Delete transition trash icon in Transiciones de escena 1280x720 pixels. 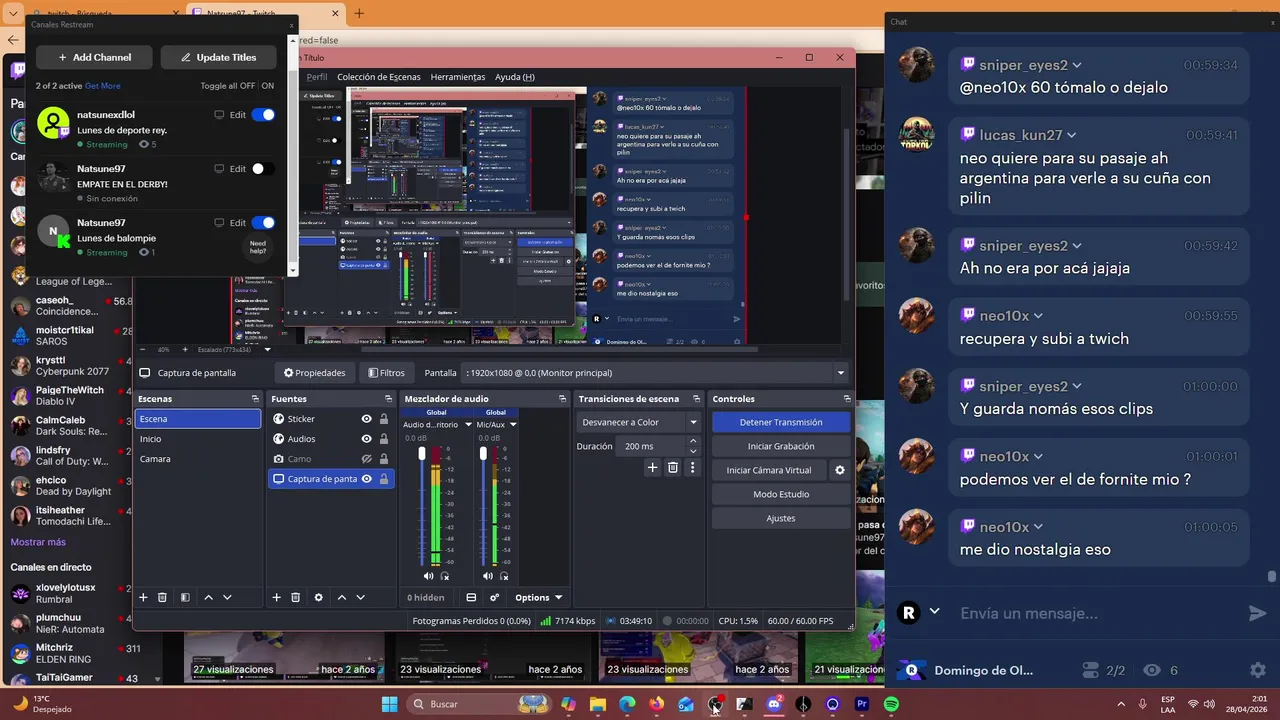[x=673, y=467]
